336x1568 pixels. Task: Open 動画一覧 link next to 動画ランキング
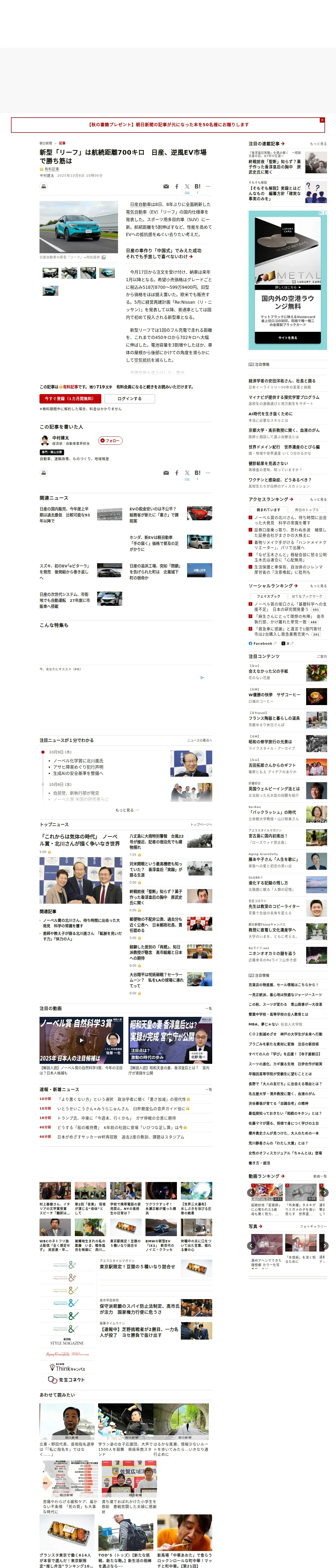(x=320, y=1176)
